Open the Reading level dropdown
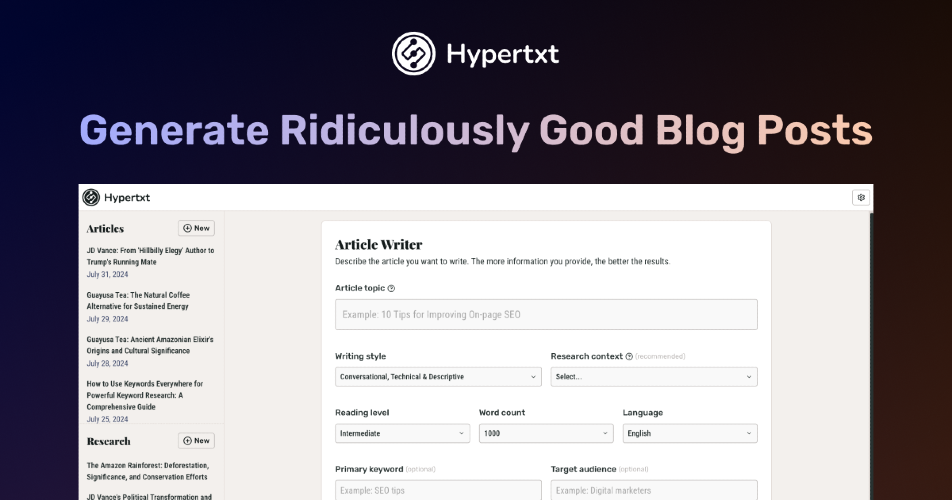952x500 pixels. [x=403, y=433]
